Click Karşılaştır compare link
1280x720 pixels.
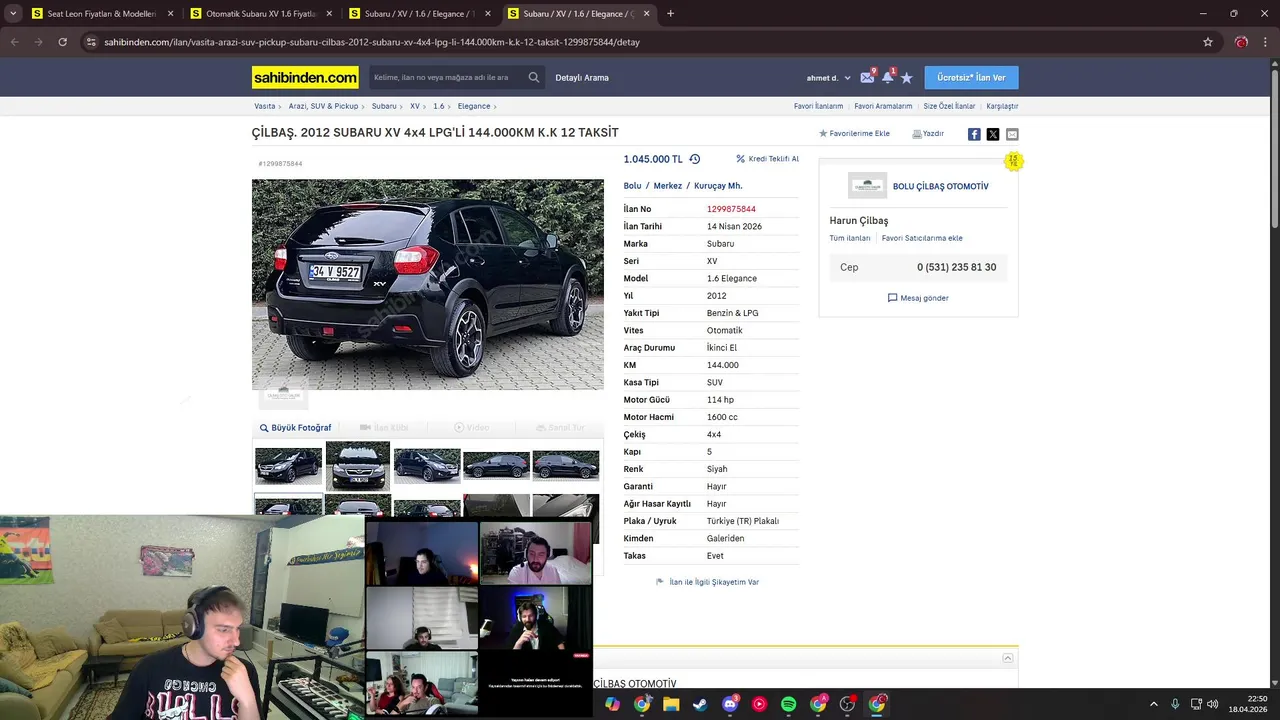[1002, 106]
